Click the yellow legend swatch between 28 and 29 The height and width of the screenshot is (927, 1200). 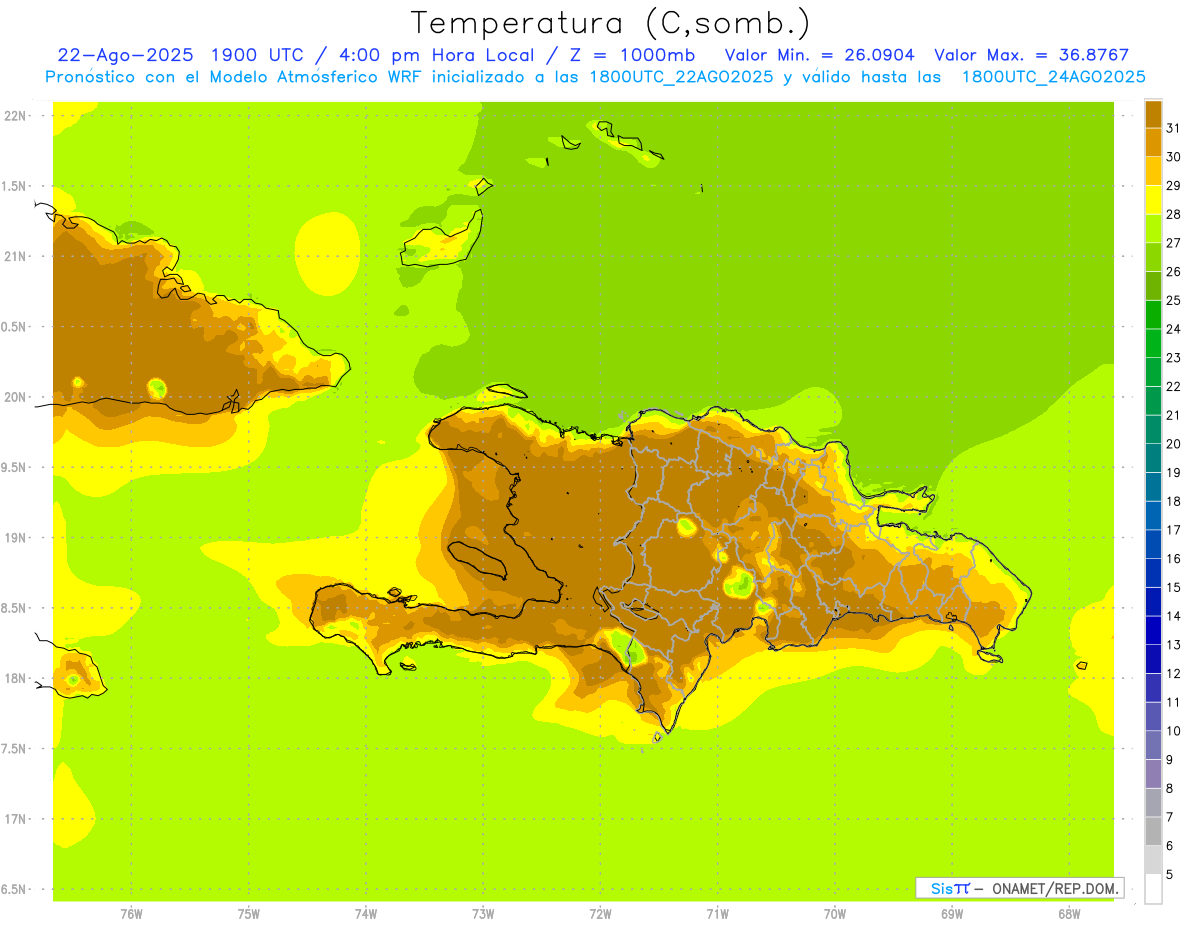pyautogui.click(x=1153, y=200)
